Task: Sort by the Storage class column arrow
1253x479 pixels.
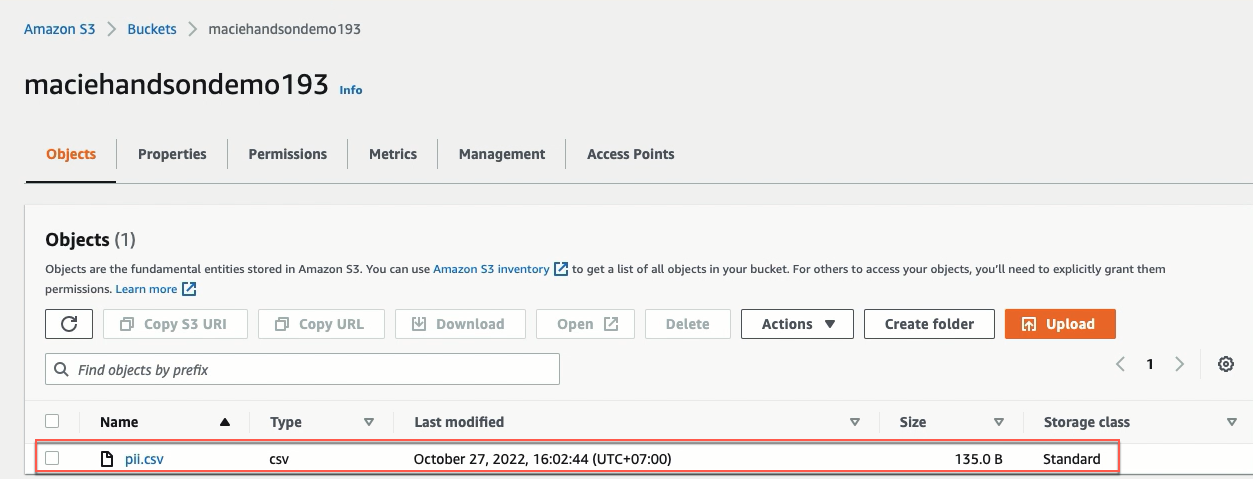Action: 1232,423
